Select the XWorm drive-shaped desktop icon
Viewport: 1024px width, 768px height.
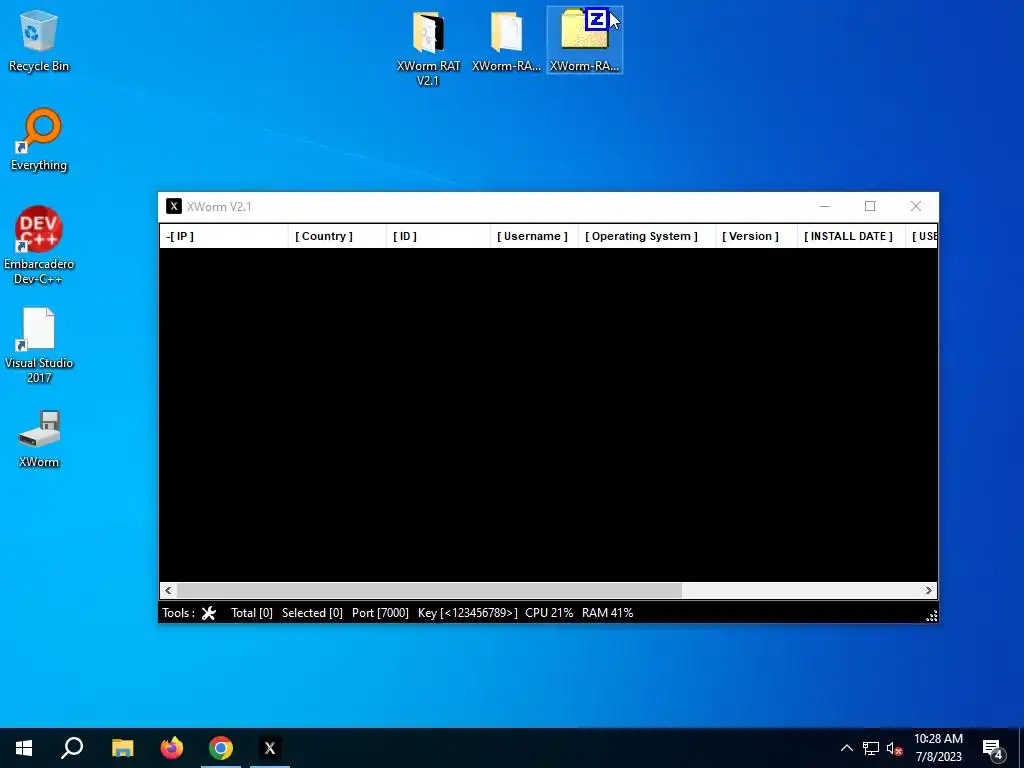[x=39, y=439]
